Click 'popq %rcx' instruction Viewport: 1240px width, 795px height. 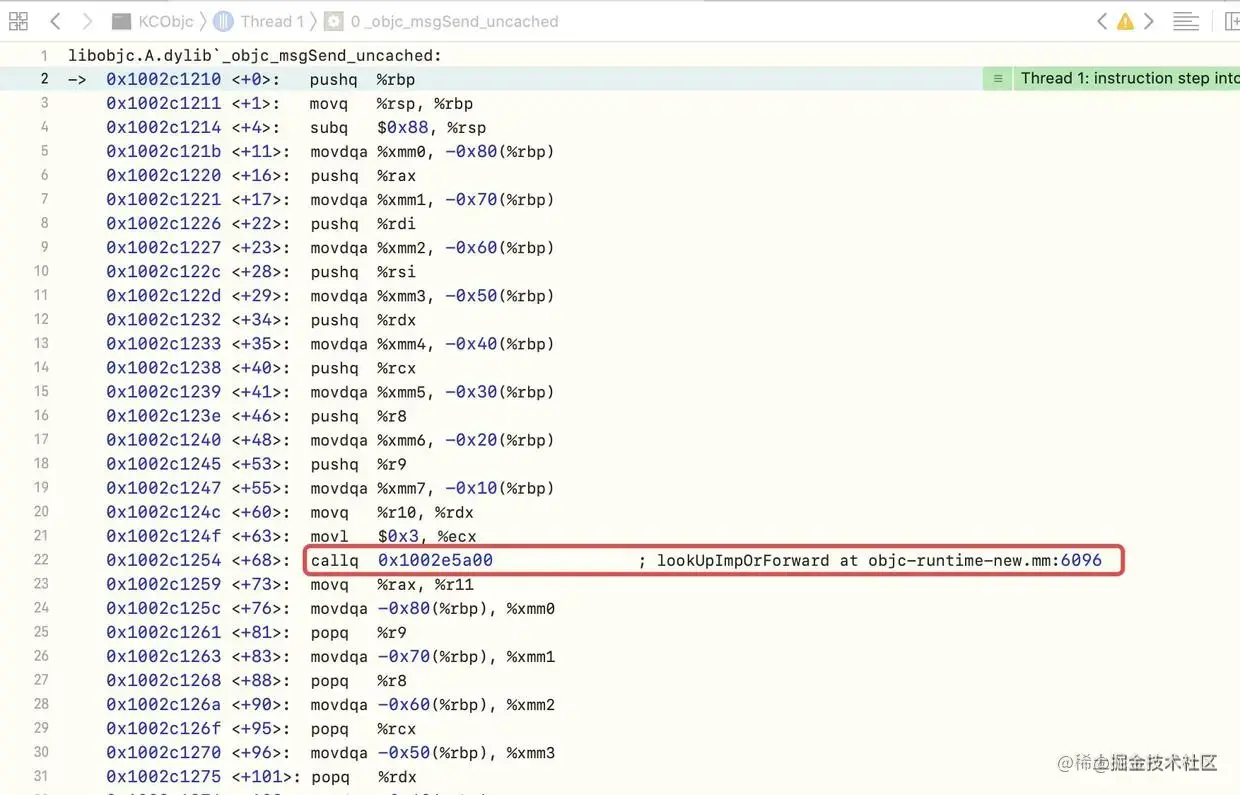362,729
